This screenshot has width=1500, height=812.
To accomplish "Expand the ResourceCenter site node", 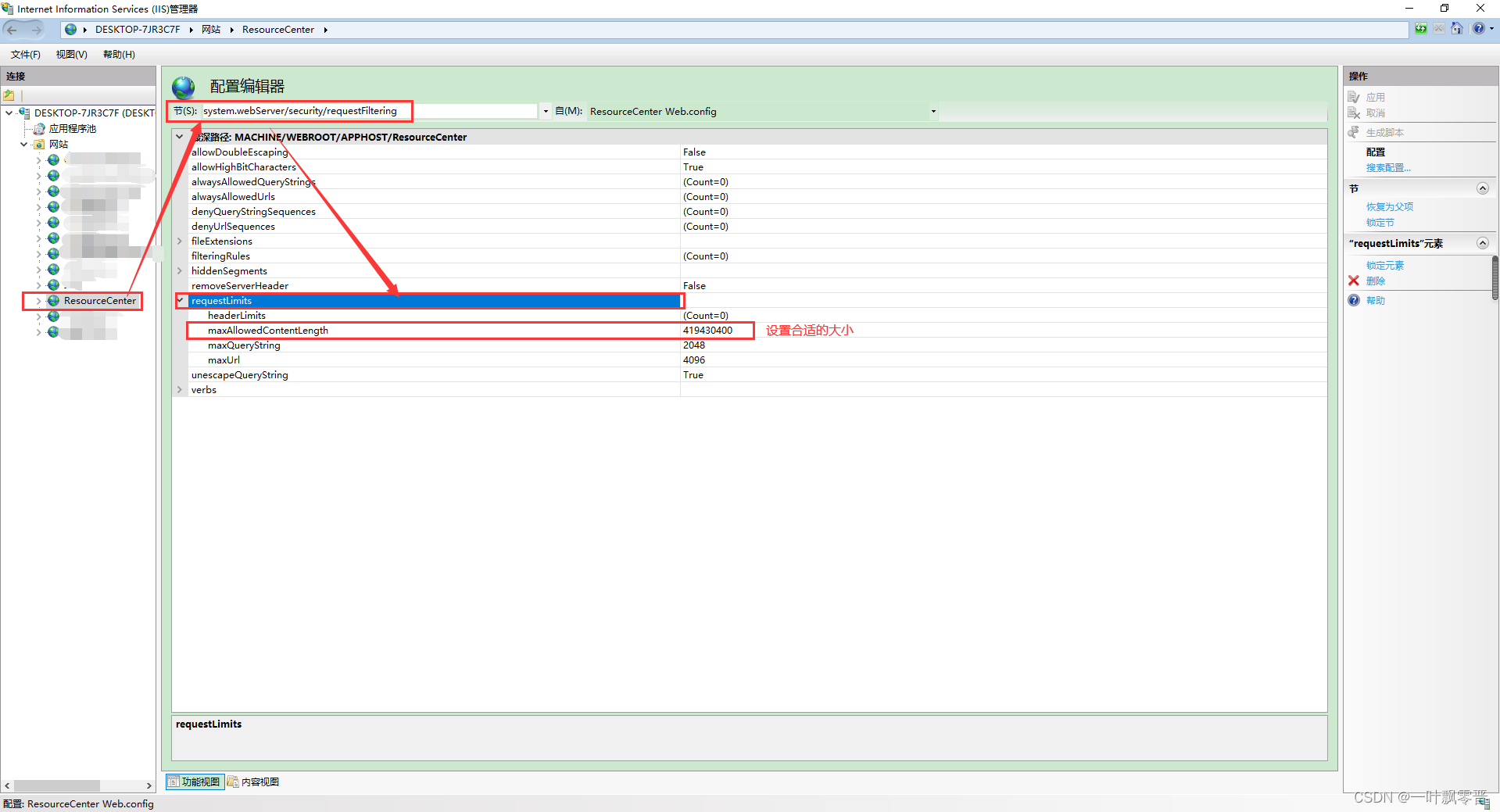I will pos(38,301).
